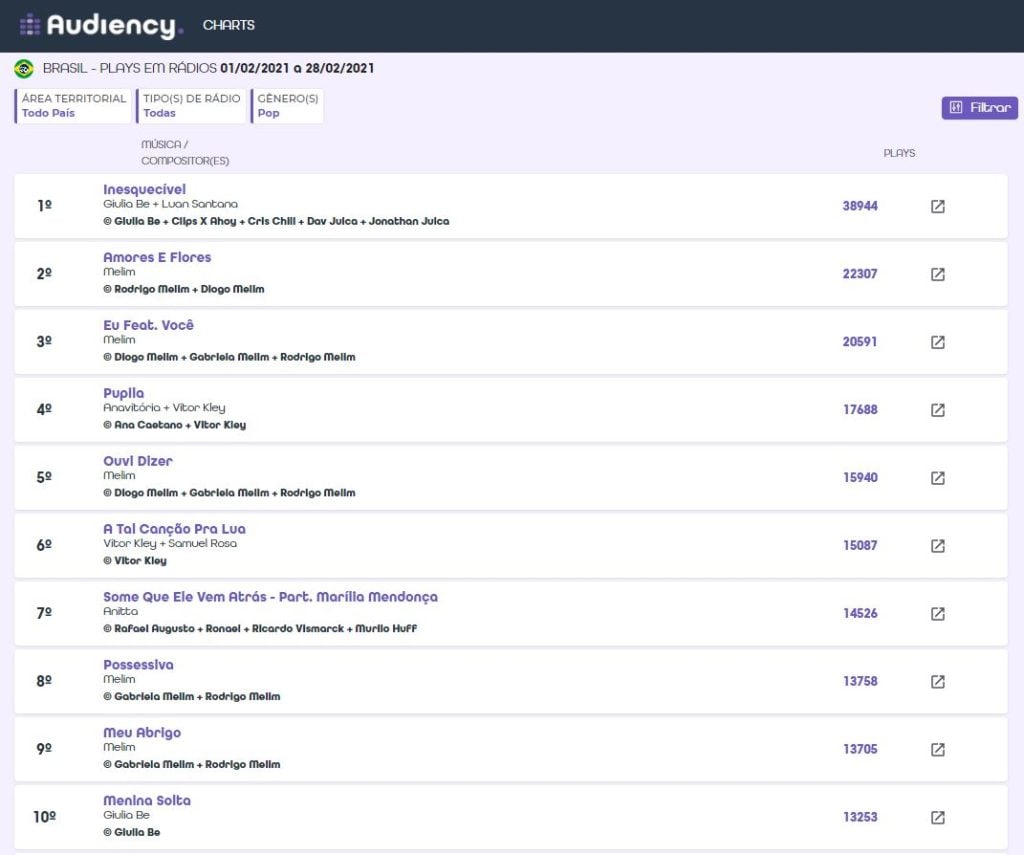Open external link icon for Inesquecível
Viewport: 1024px width, 855px height.
click(x=937, y=206)
